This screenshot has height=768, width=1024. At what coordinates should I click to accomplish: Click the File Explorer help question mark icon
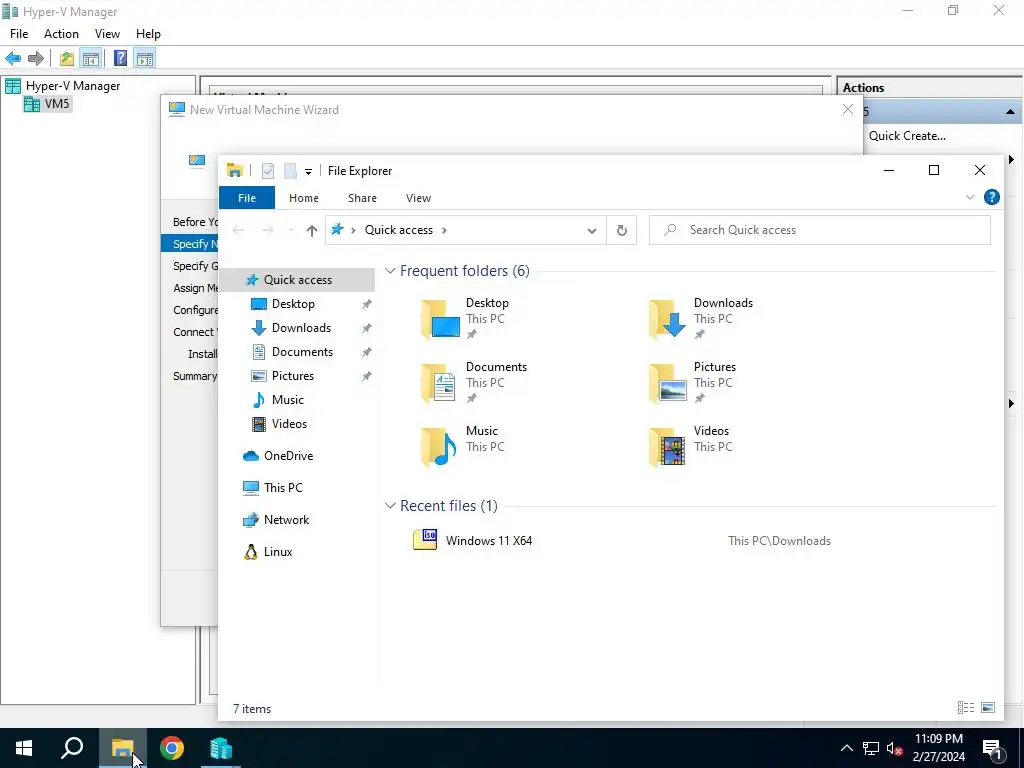click(991, 197)
